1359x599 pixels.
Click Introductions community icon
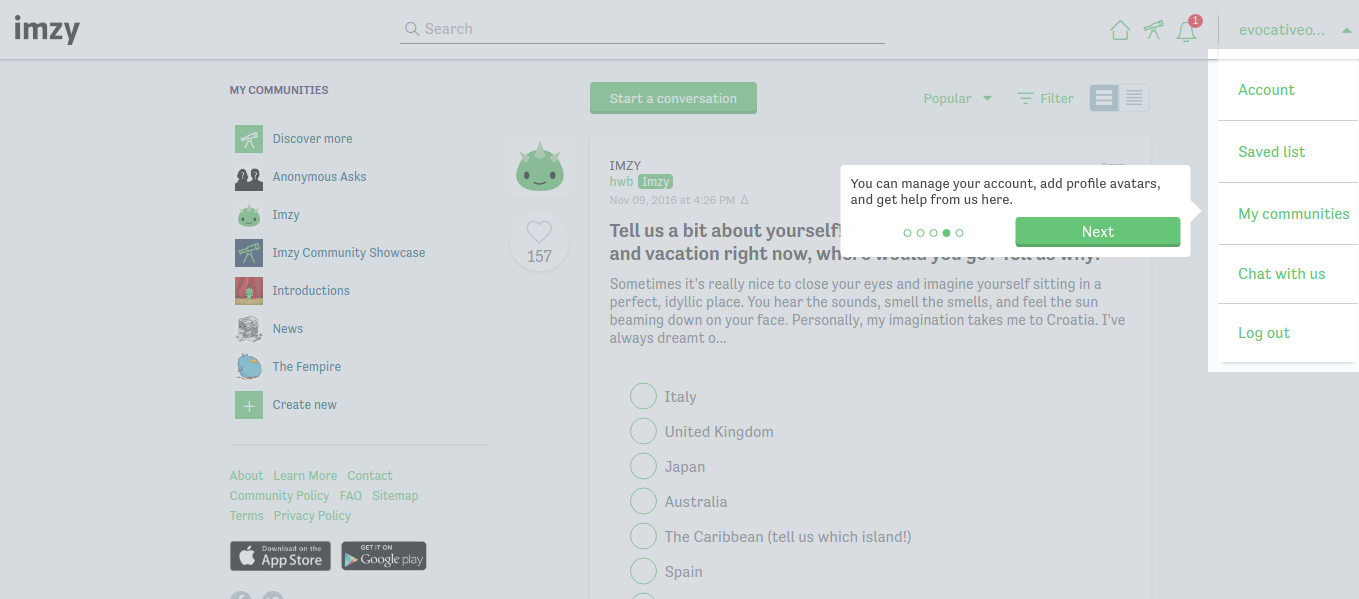click(249, 291)
